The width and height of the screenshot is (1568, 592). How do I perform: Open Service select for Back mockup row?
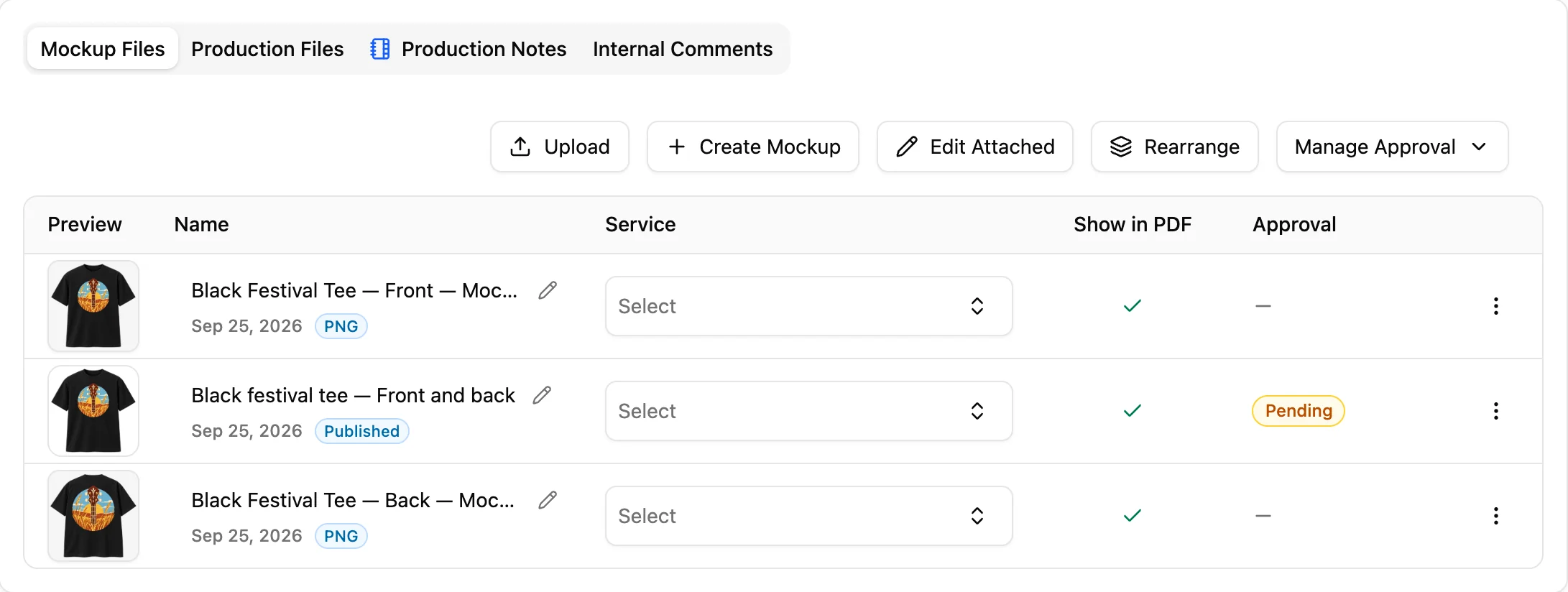[x=808, y=516]
